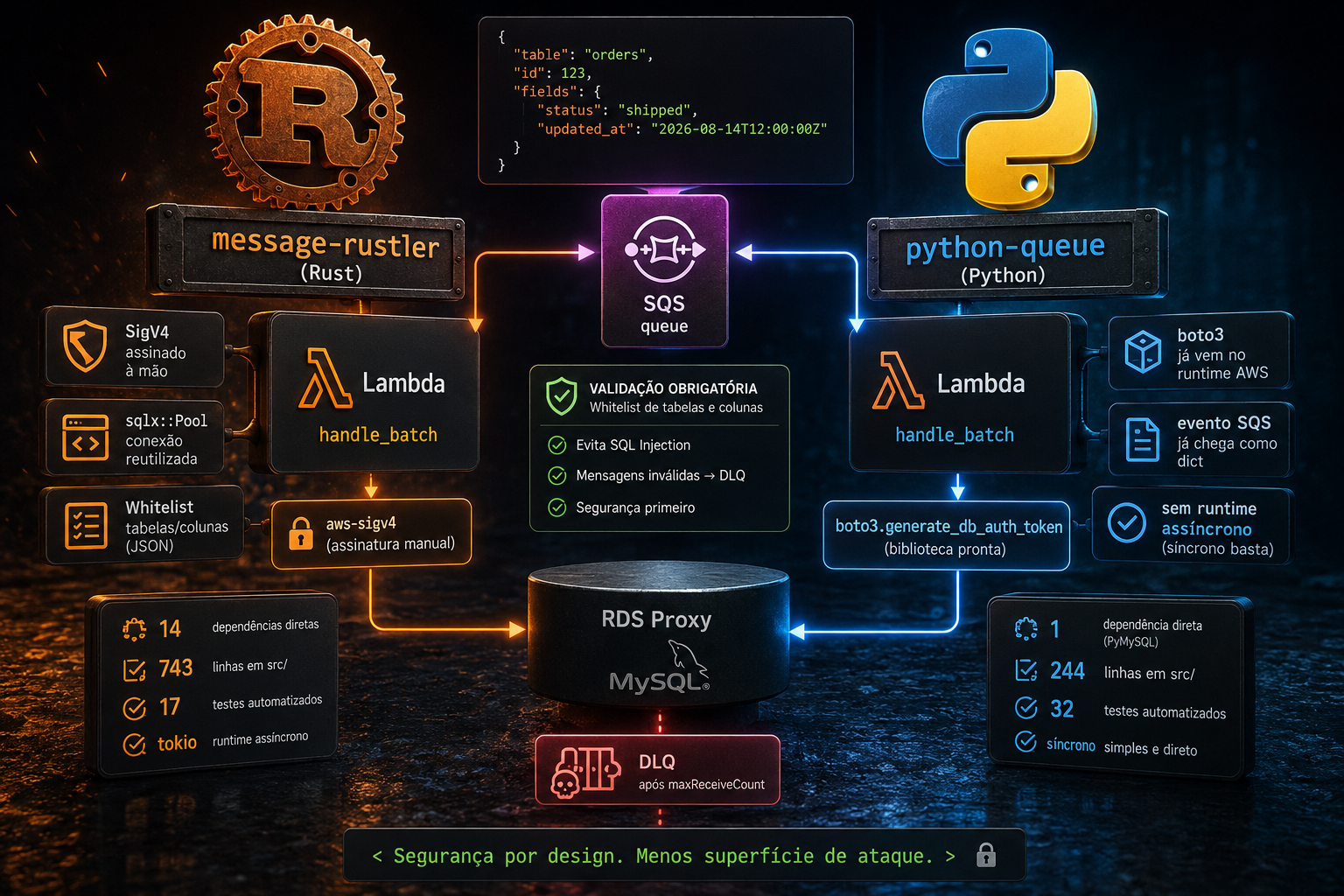Click the check icon beside tokio
1344x896 pixels.
134,745
